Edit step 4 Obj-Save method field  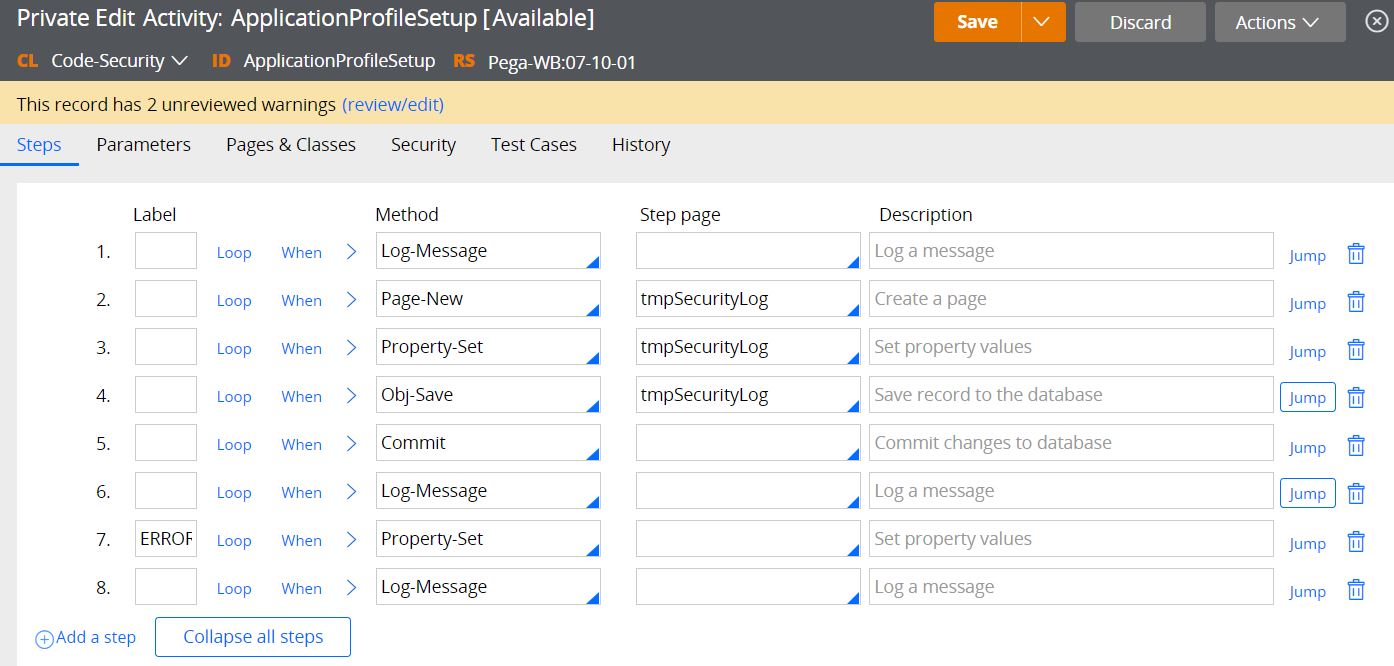click(x=488, y=395)
